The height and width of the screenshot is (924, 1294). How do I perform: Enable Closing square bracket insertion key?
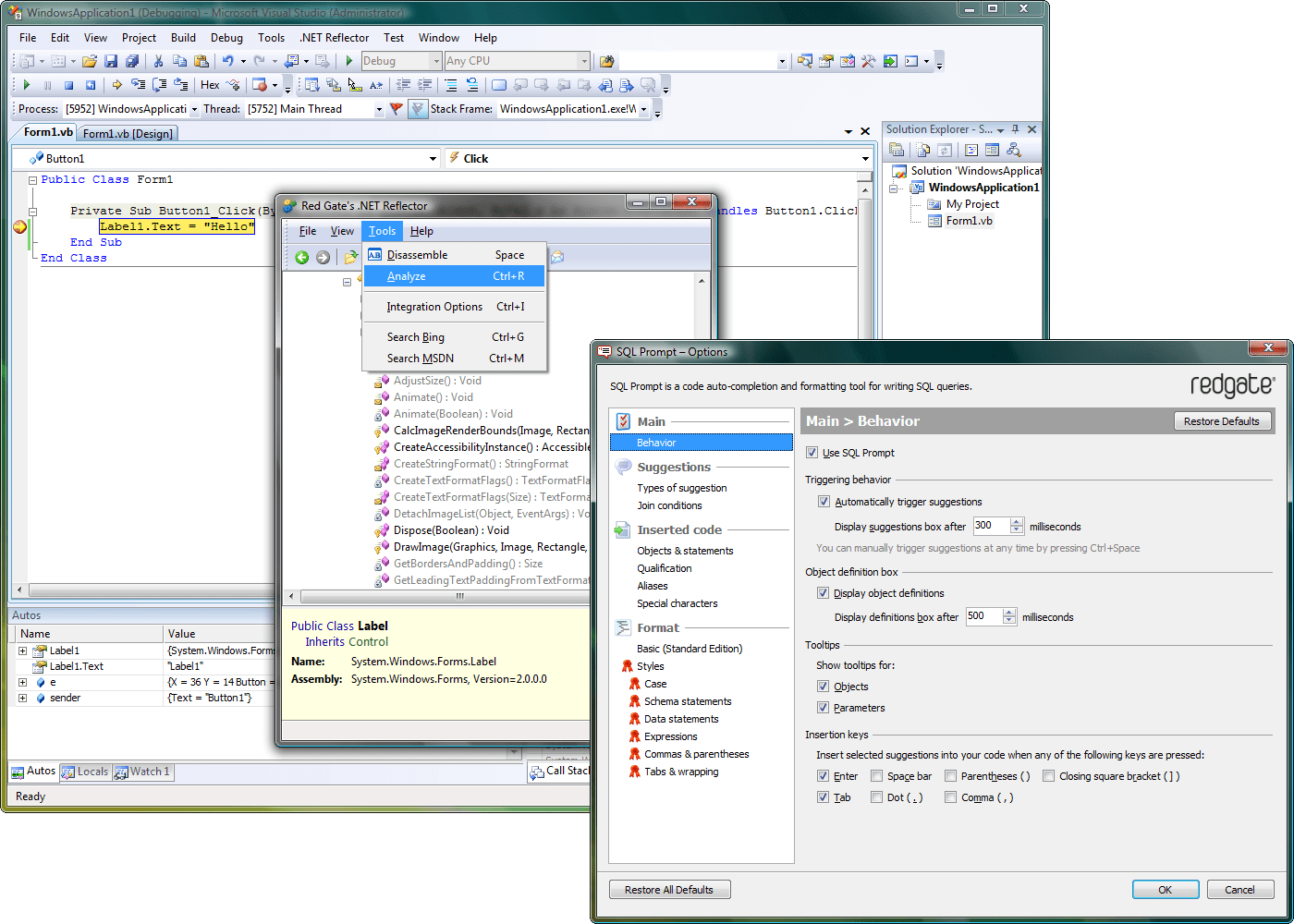[1048, 776]
